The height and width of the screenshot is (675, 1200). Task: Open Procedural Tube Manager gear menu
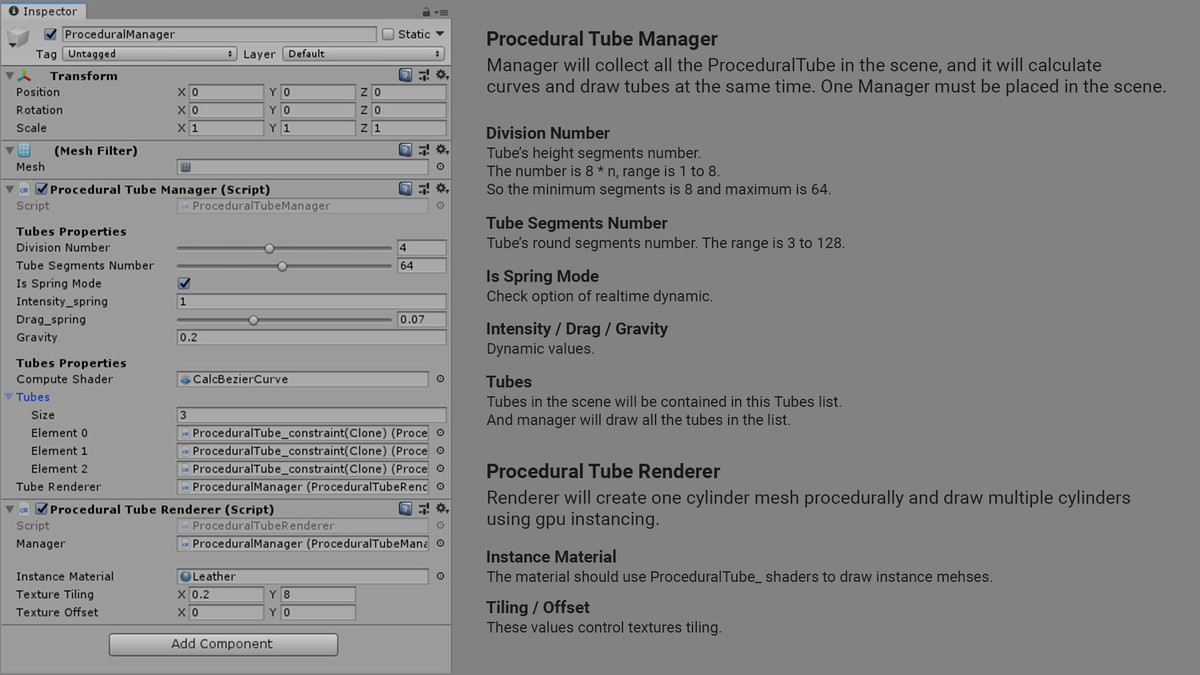[441, 188]
